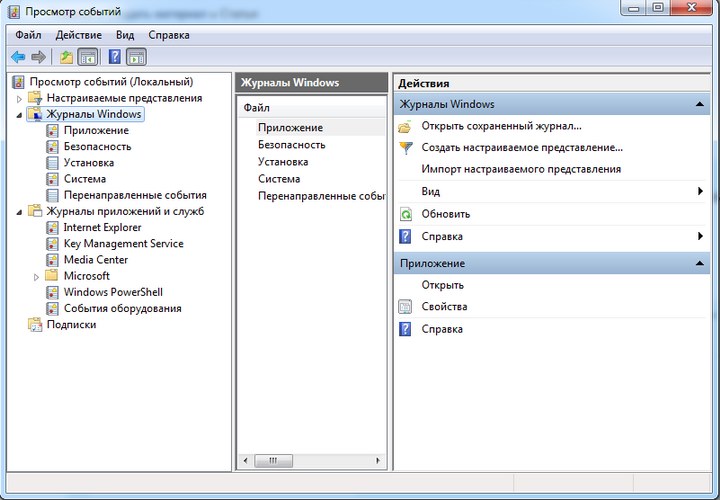Click the Система log icon in tree
The width and height of the screenshot is (720, 500).
click(x=52, y=179)
